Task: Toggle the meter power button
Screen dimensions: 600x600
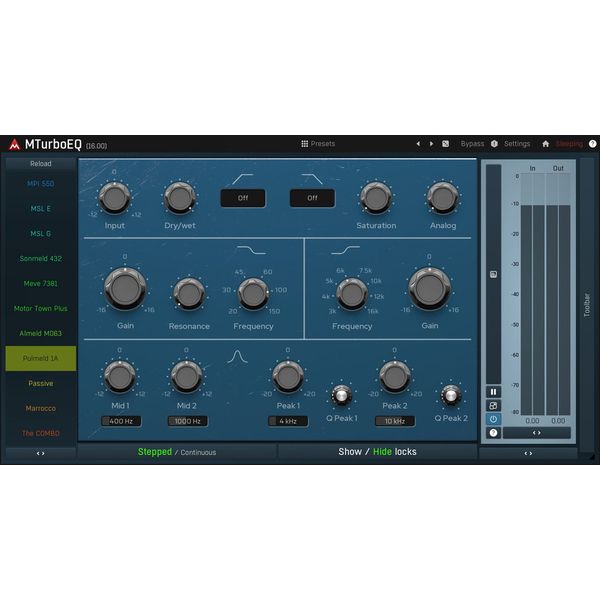Action: [493, 419]
